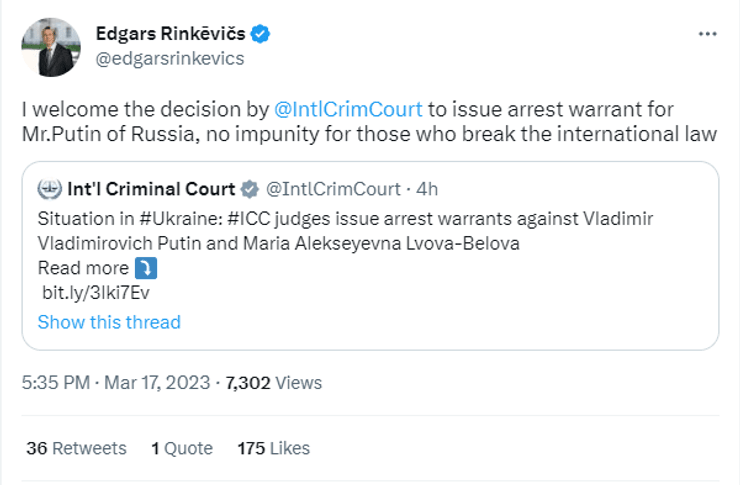Image resolution: width=740 pixels, height=485 pixels.
Task: Click the 5:35 PM · Mar 17, 2023 timestamp
Action: click(x=116, y=382)
